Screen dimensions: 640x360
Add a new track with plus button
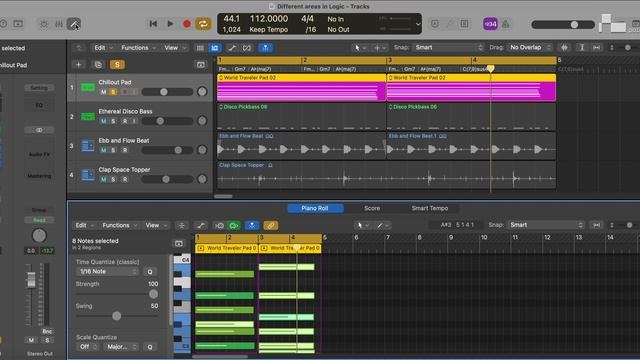point(79,64)
